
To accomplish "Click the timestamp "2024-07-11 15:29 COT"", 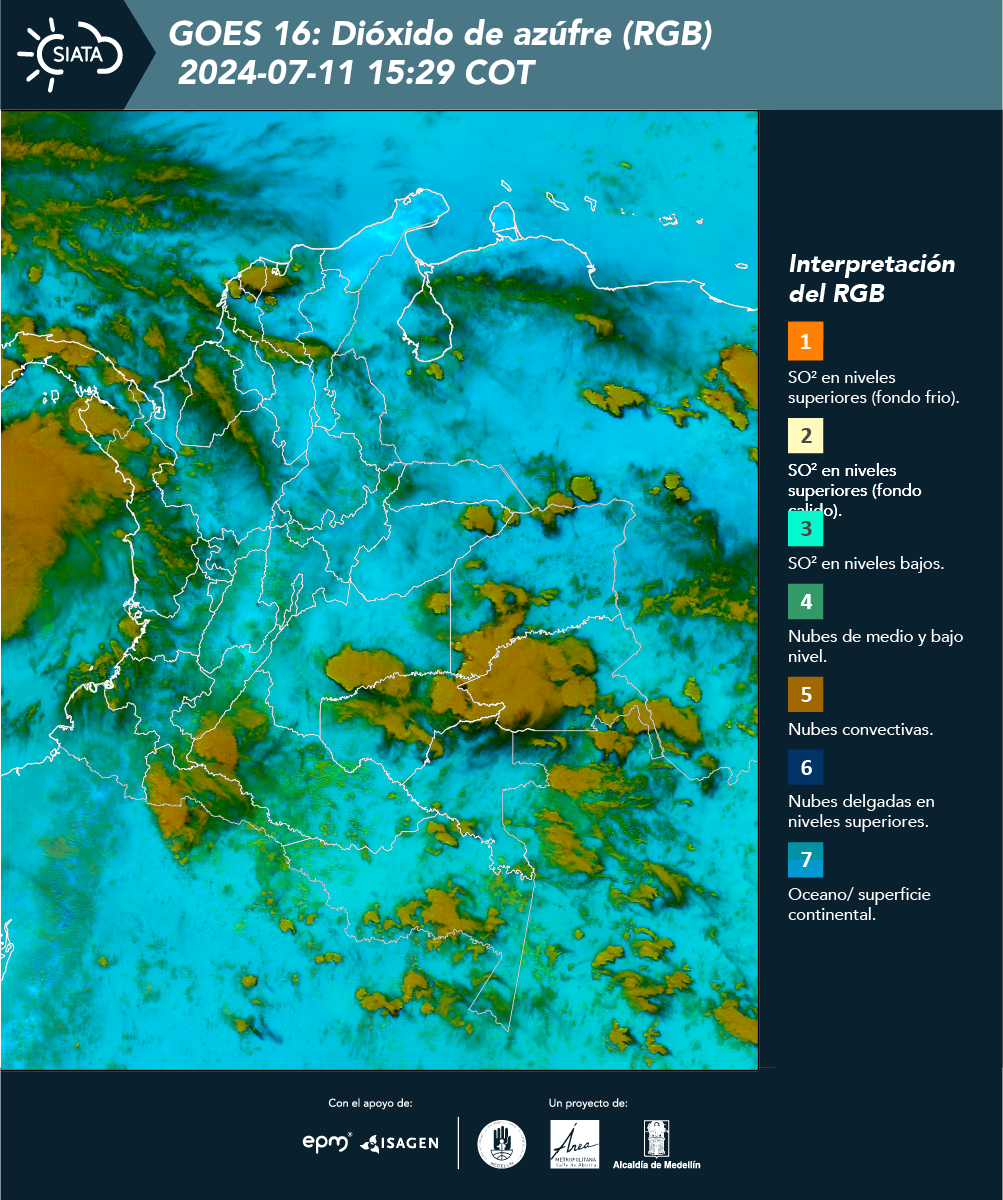I will (356, 73).
